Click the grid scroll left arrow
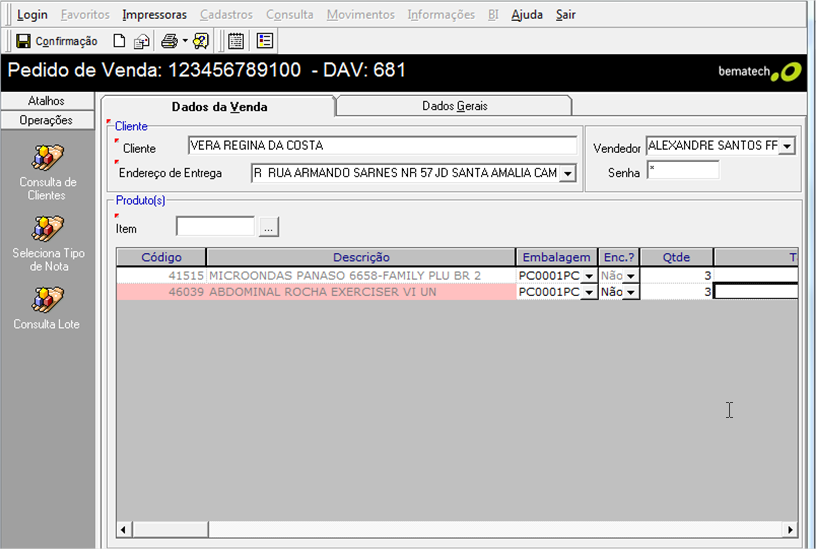The width and height of the screenshot is (816, 549). tap(124, 530)
